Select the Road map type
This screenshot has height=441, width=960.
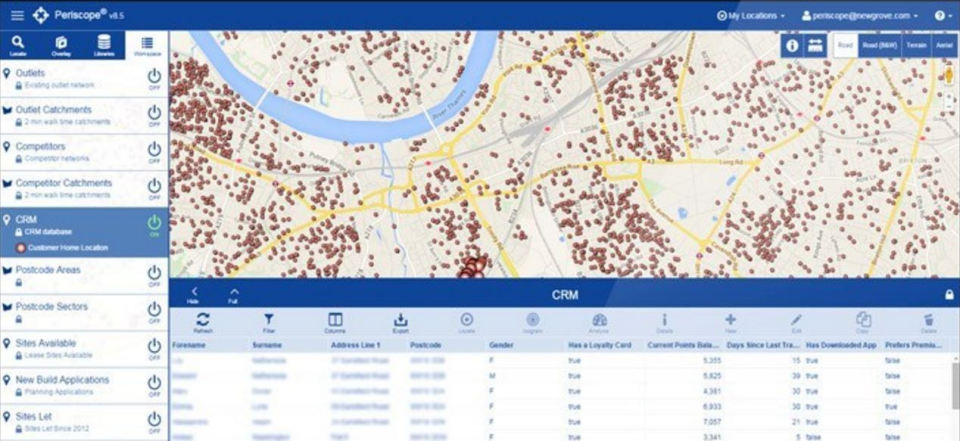point(846,45)
